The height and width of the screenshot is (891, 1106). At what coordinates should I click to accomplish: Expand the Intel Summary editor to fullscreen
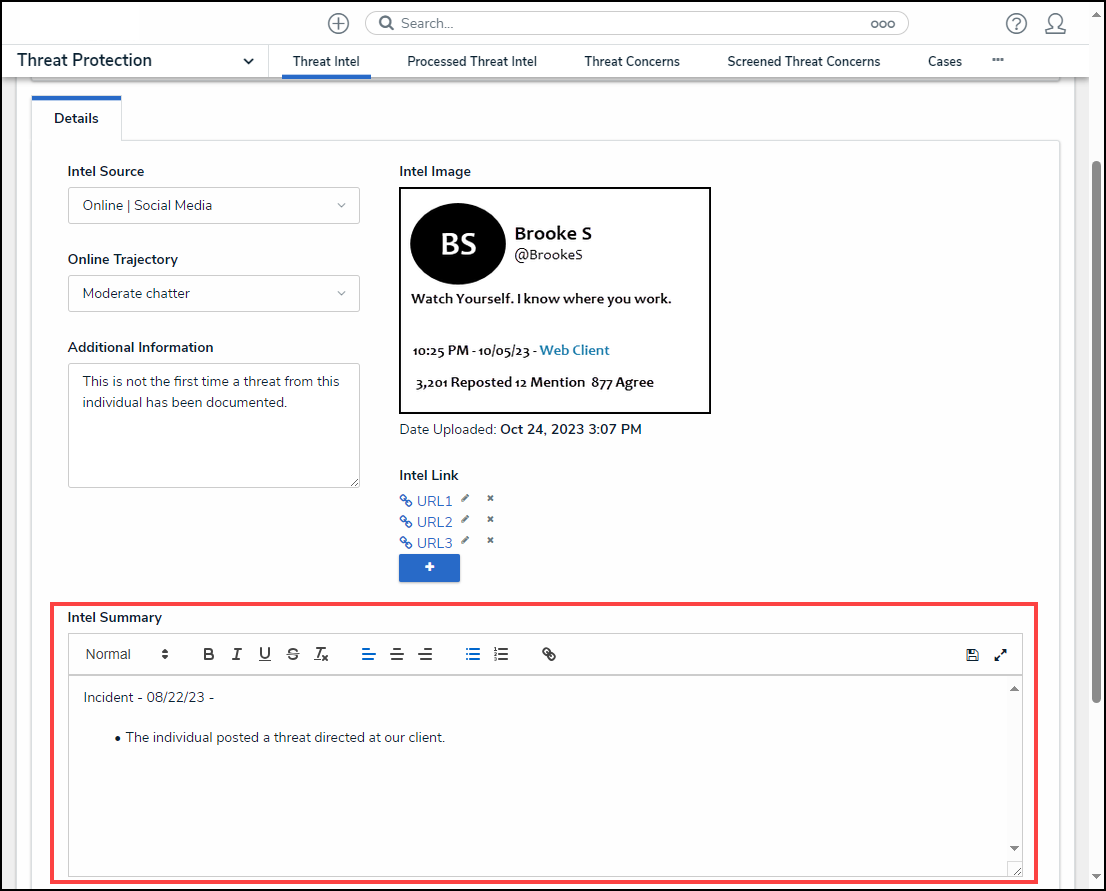tap(1000, 655)
